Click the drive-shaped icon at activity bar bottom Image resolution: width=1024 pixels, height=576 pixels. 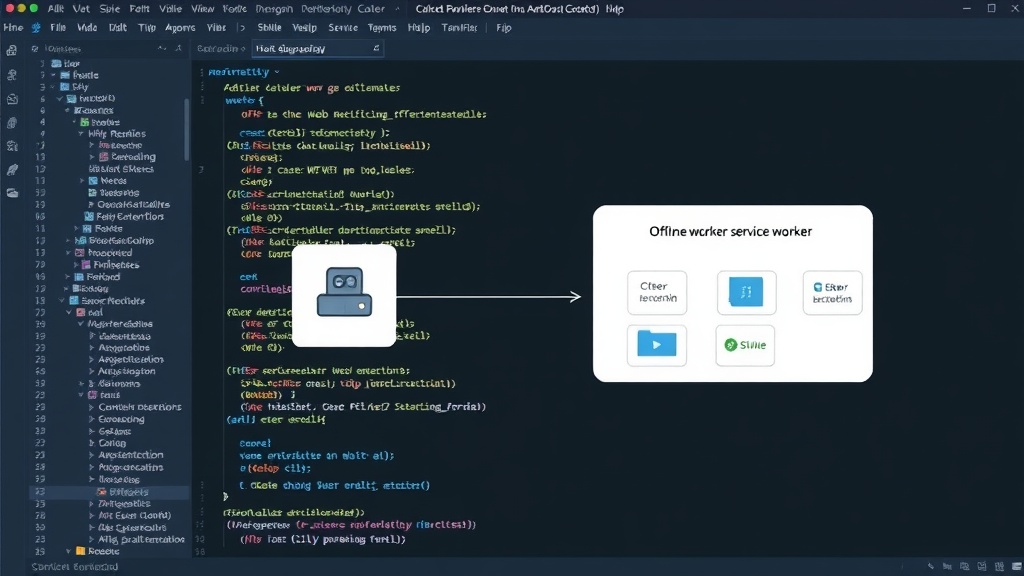pos(12,193)
